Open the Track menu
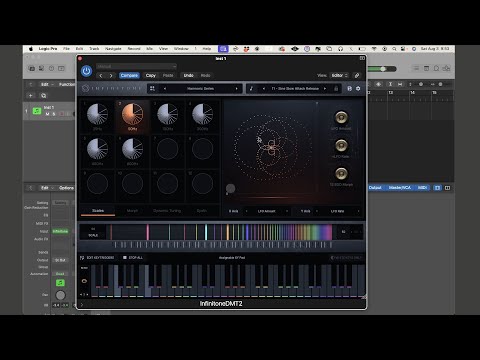Image resolution: width=480 pixels, height=360 pixels. coord(94,49)
